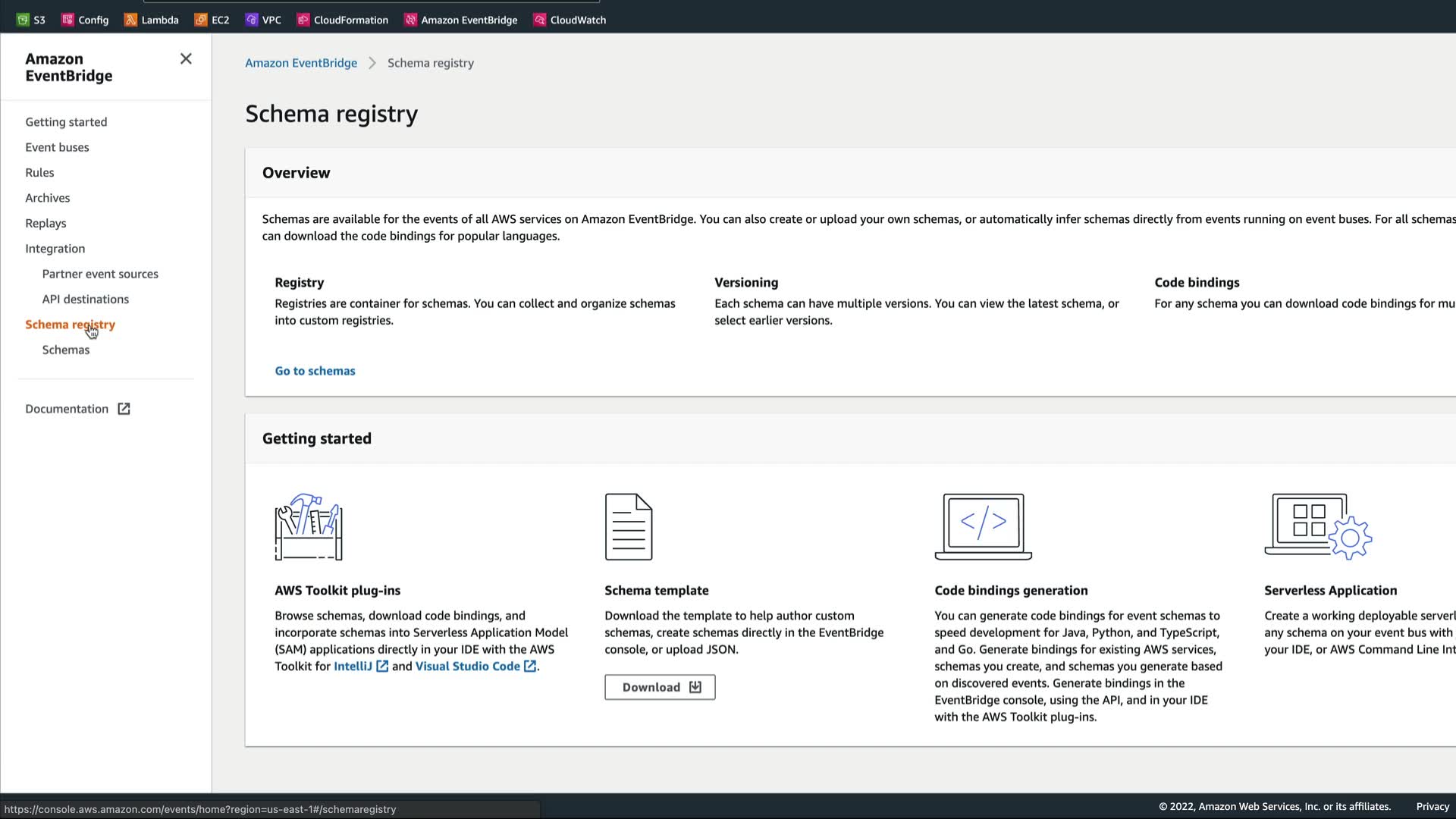Screen dimensions: 1456x819
Task: Open Partner event sources under Integration
Action: point(100,274)
